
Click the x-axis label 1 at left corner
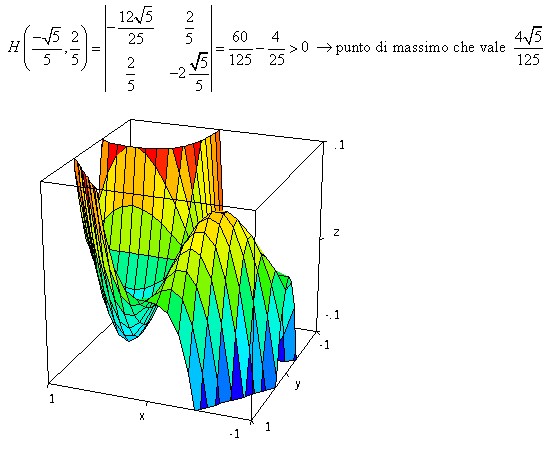click(52, 399)
